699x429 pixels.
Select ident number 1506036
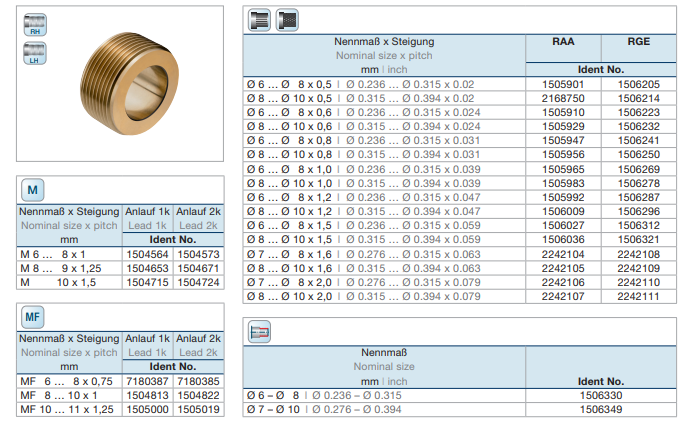pyautogui.click(x=563, y=239)
